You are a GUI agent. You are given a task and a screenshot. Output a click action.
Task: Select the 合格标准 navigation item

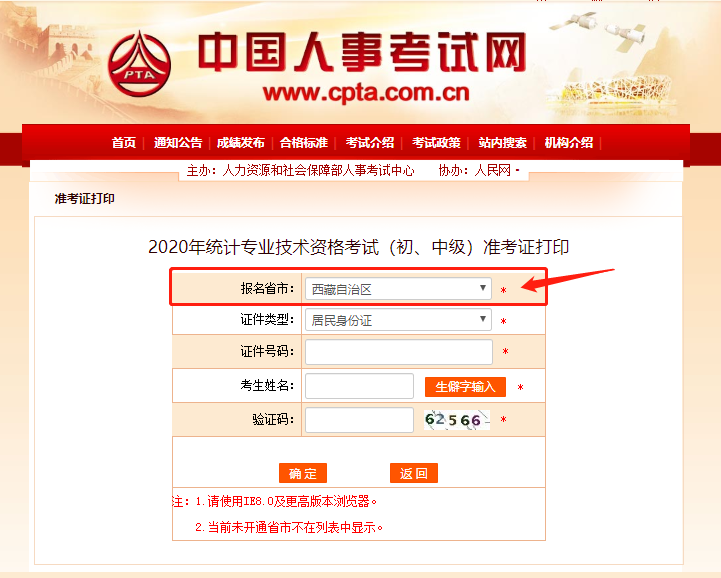coord(303,143)
